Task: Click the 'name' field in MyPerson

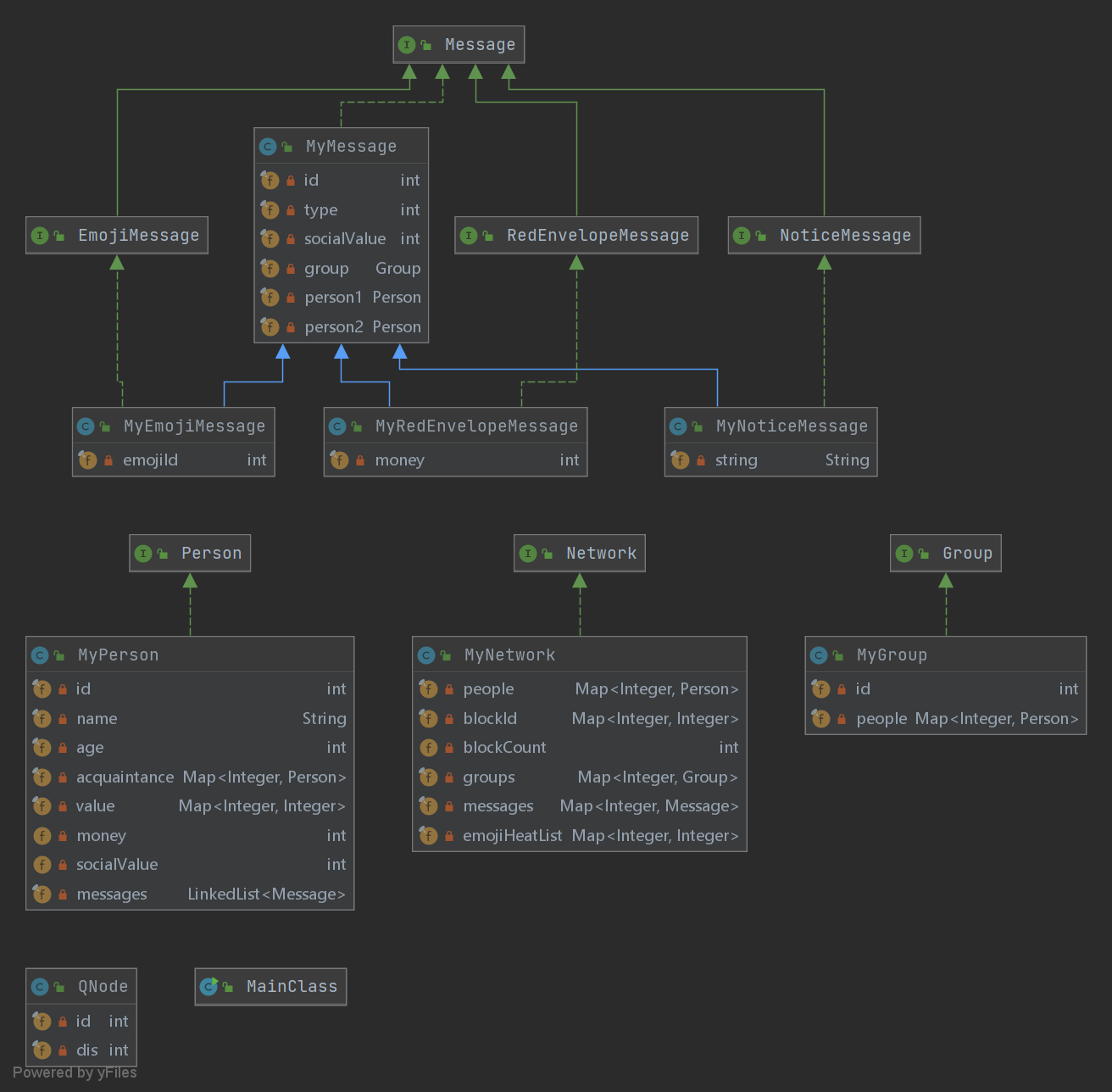Action: click(97, 719)
